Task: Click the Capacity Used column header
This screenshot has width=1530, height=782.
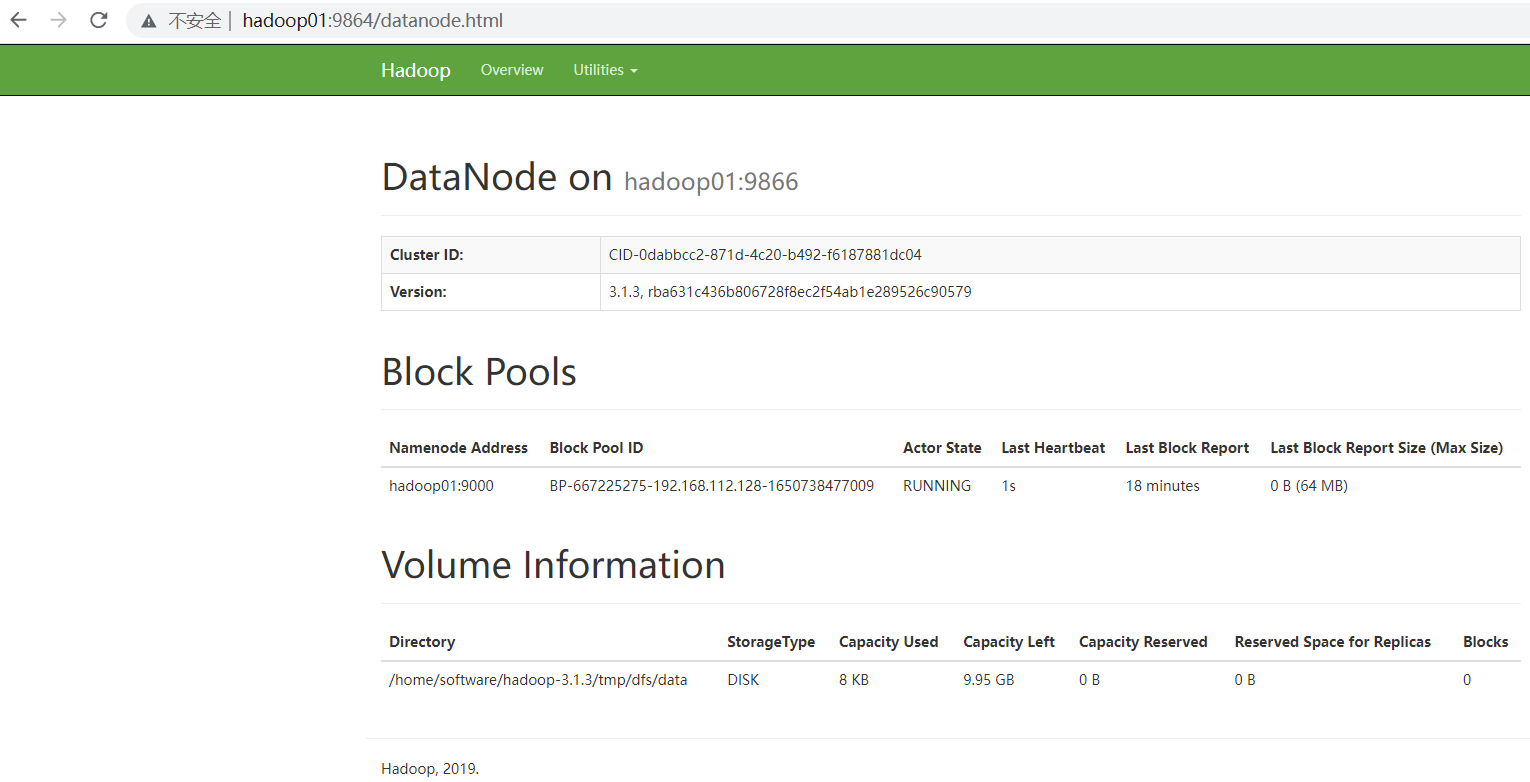Action: pyautogui.click(x=888, y=642)
